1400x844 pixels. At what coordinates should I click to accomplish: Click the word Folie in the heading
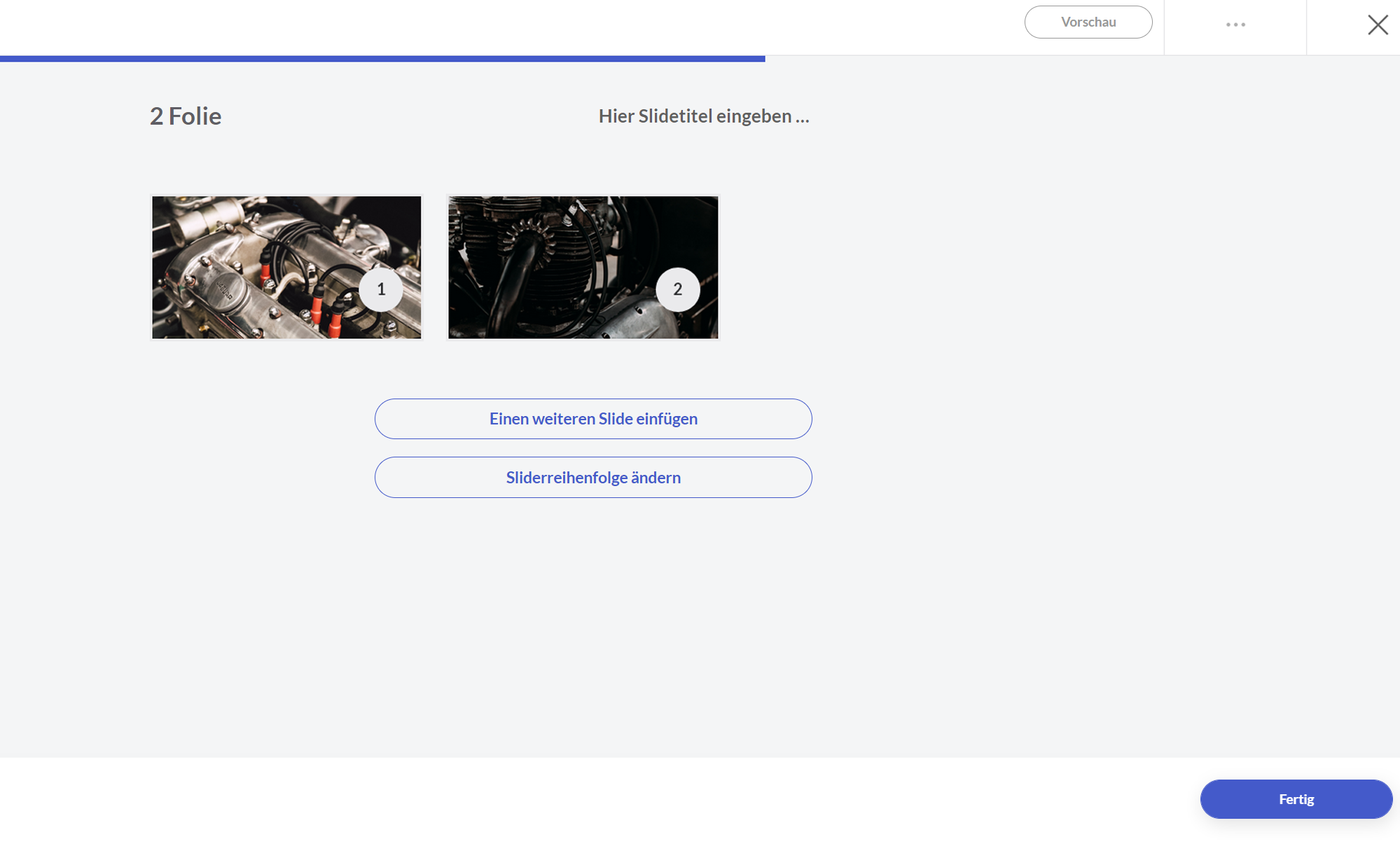195,116
